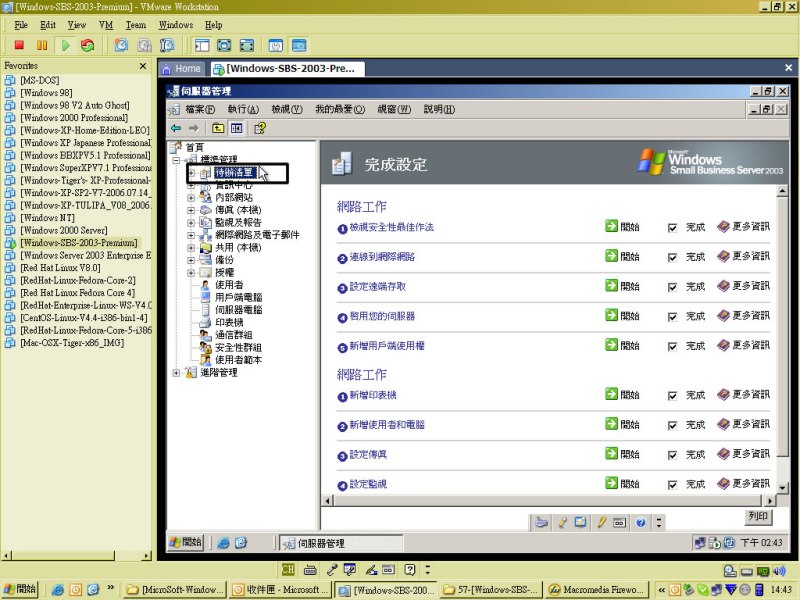Power on the VM with the green play icon

pos(65,45)
